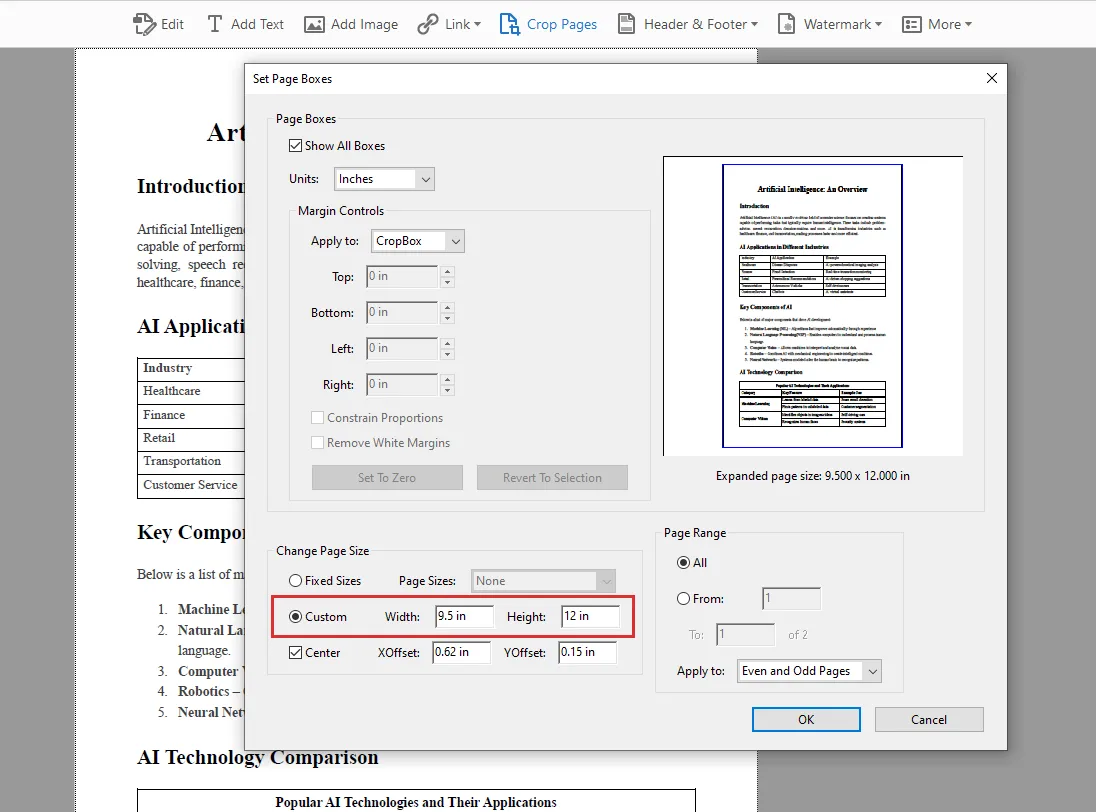Click the More tools icon
This screenshot has width=1096, height=812.
point(911,24)
